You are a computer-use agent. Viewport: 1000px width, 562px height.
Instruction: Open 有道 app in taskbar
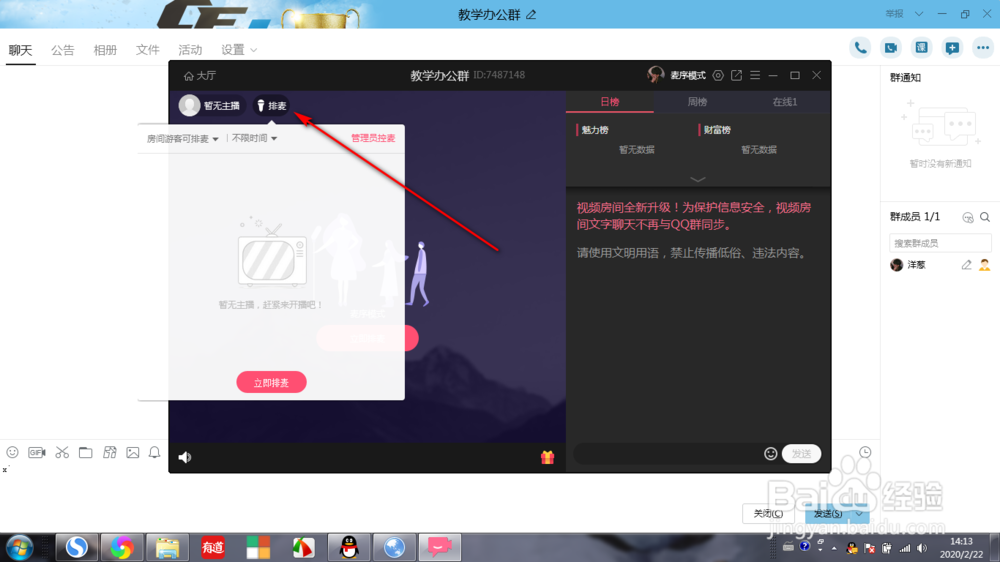[x=212, y=547]
